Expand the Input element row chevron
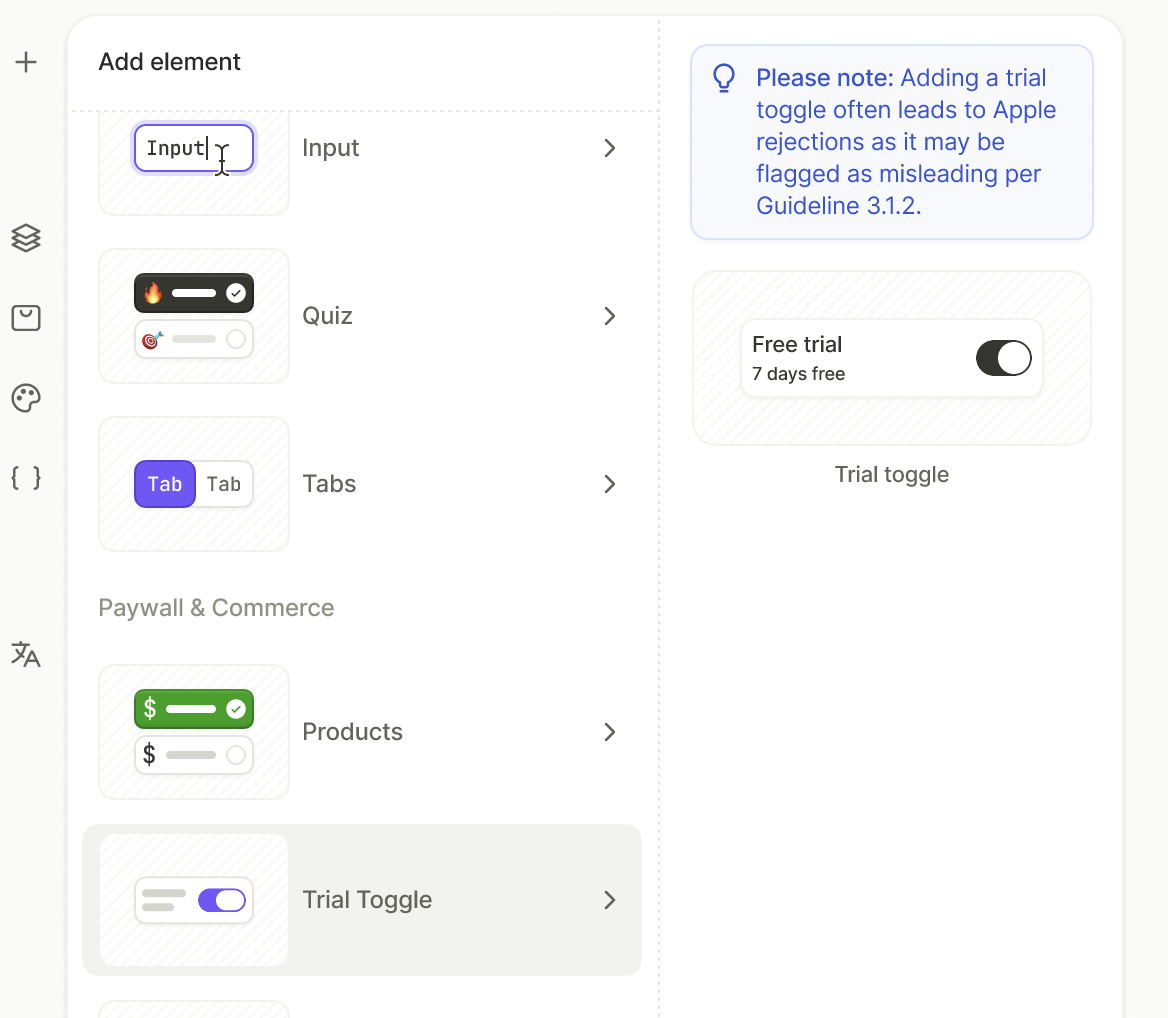The height and width of the screenshot is (1018, 1168). point(610,148)
